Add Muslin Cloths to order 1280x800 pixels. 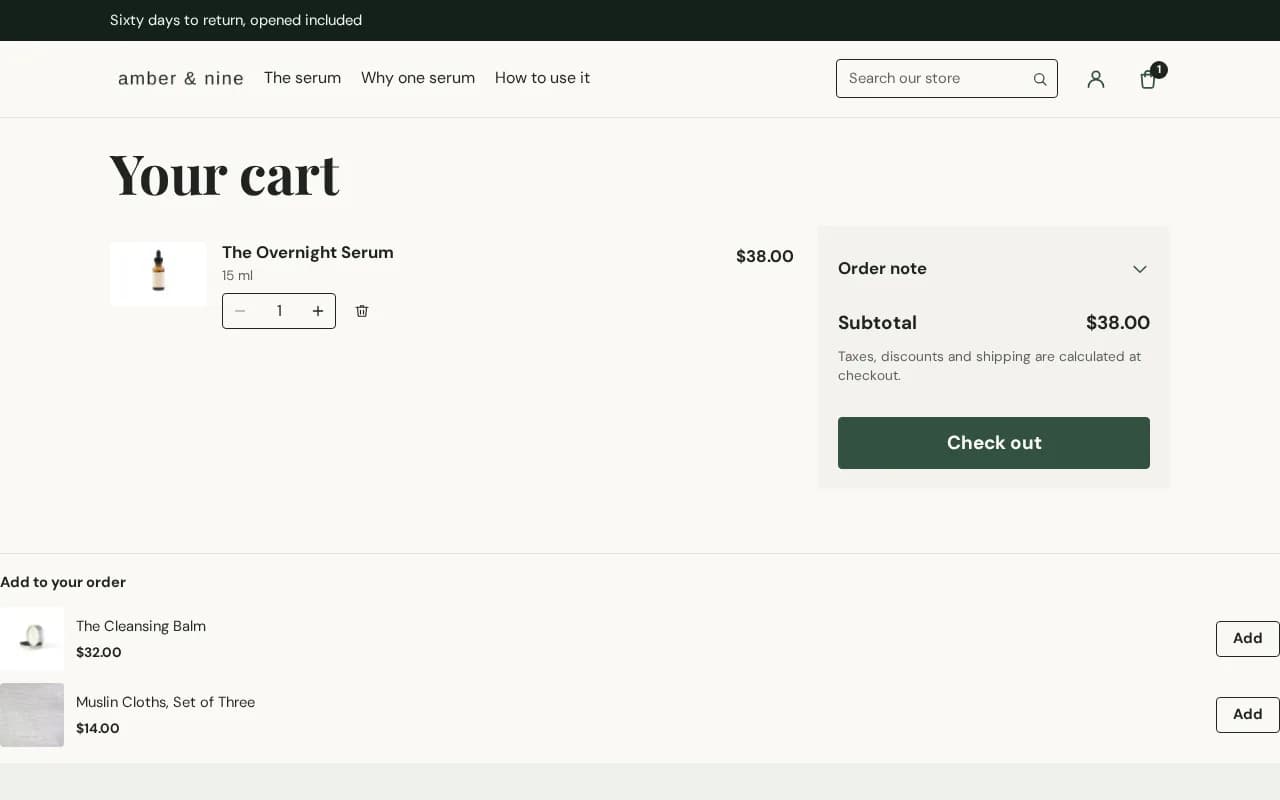1247,715
